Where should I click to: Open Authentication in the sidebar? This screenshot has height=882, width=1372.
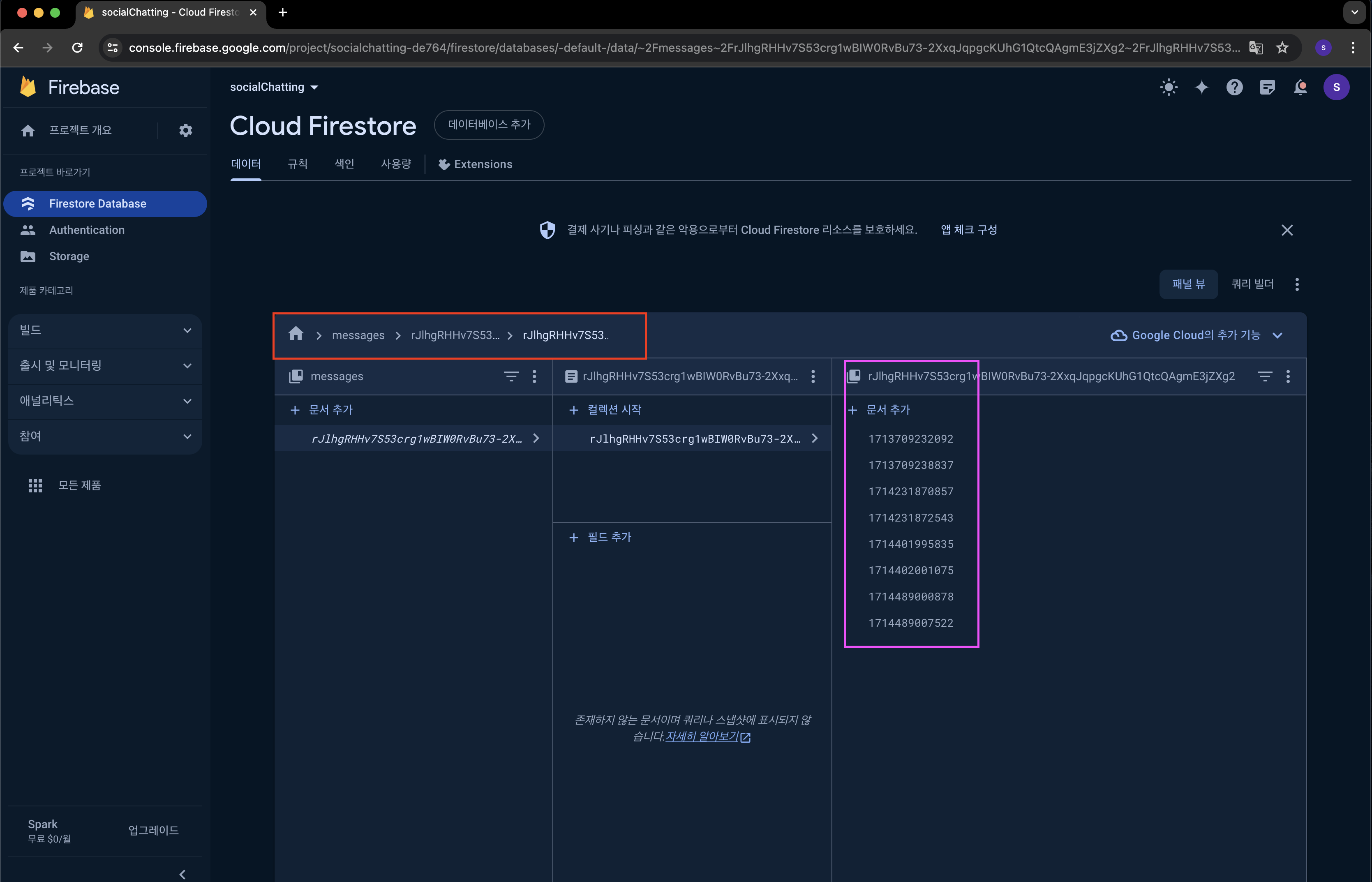[x=86, y=230]
